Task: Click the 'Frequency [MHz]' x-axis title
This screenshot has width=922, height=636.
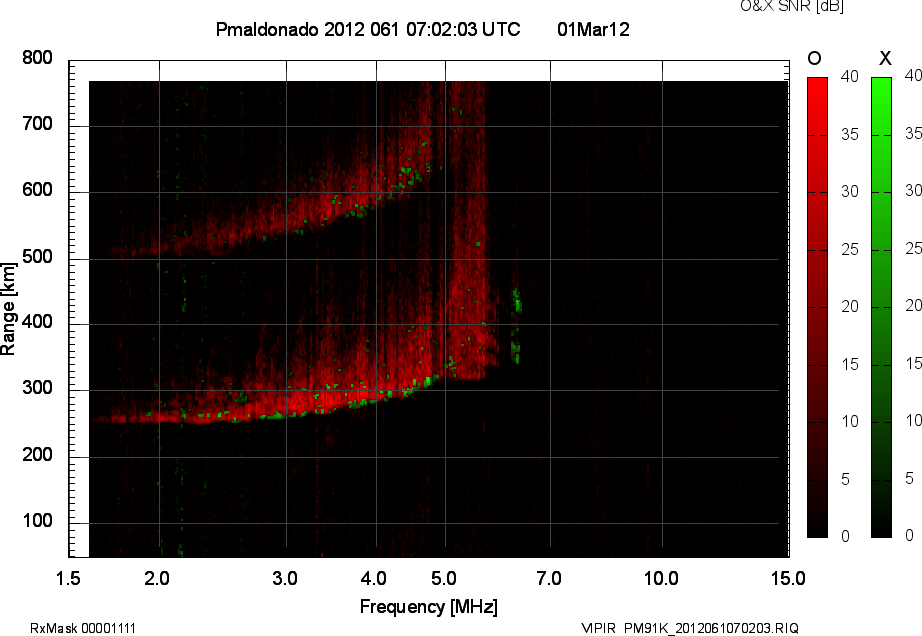Action: pyautogui.click(x=429, y=607)
